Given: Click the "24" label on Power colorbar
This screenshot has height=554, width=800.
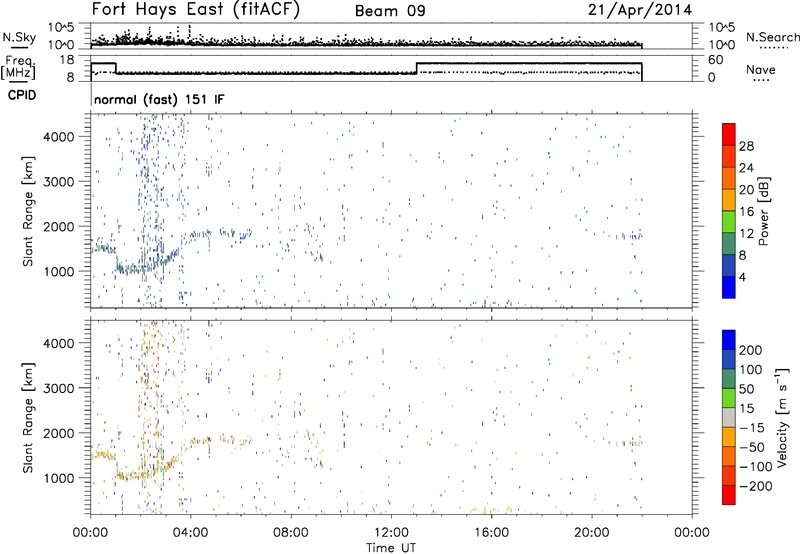Looking at the screenshot, I should click(746, 168).
